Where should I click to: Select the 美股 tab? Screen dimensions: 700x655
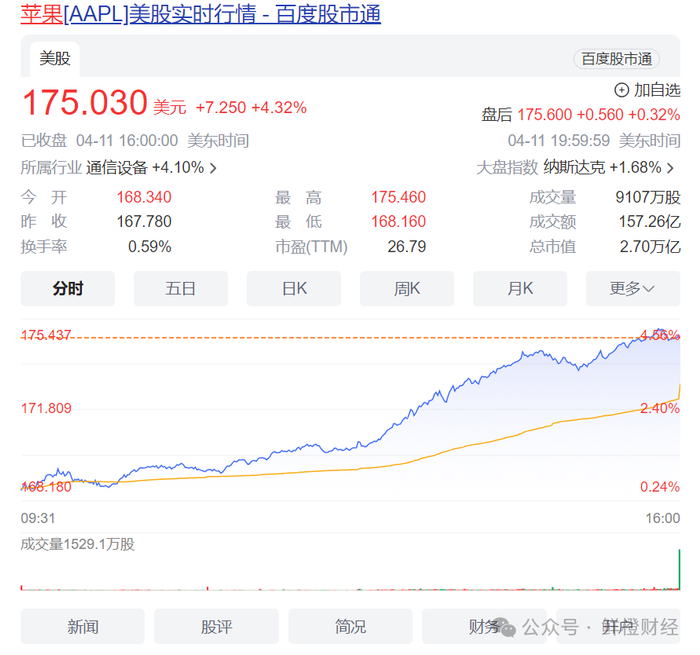(x=55, y=58)
